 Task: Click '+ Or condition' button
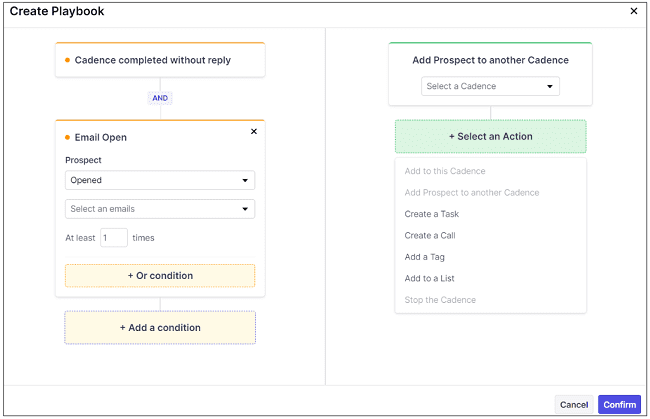click(160, 275)
